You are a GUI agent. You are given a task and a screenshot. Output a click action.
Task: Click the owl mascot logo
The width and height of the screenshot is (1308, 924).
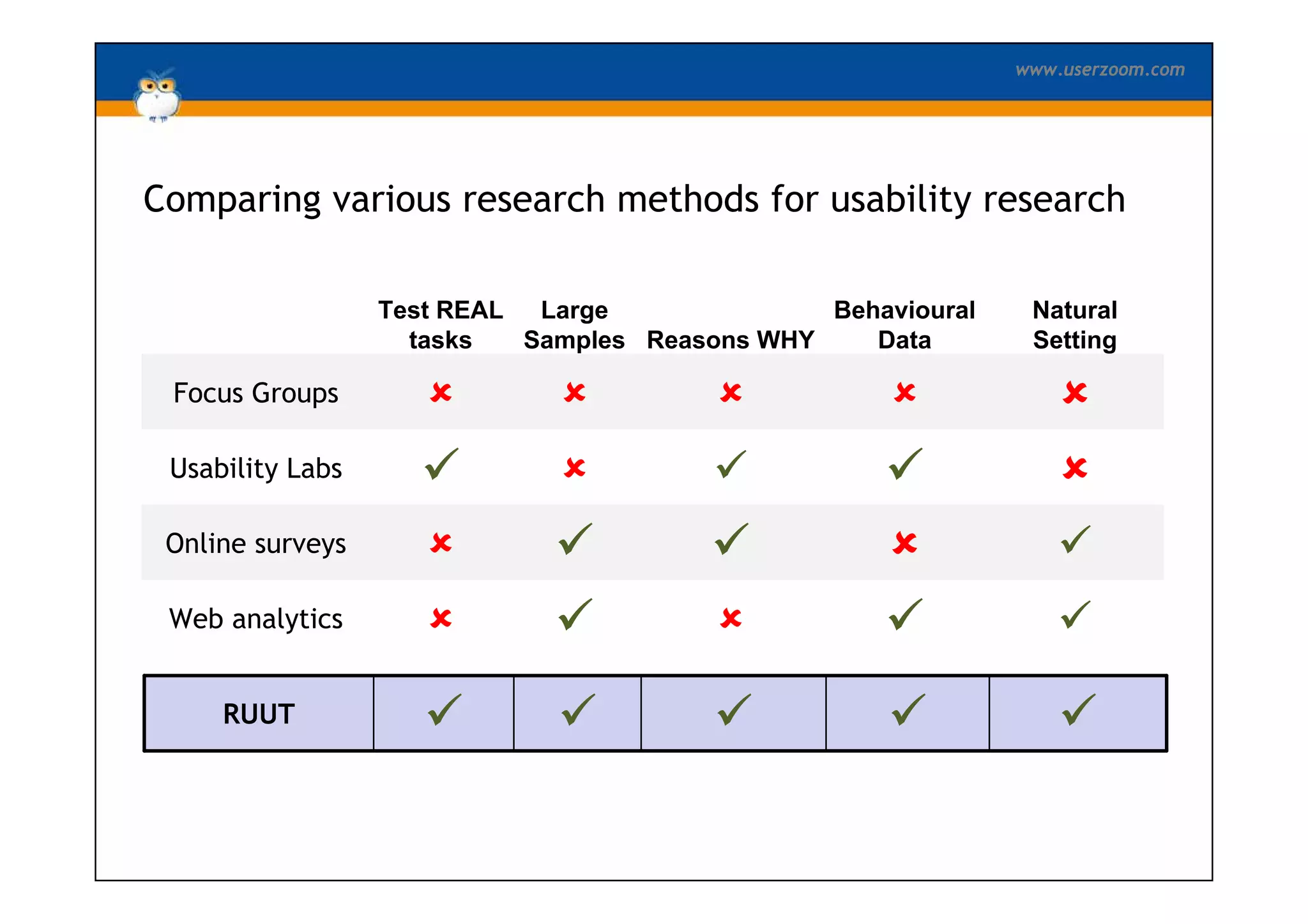click(x=157, y=96)
